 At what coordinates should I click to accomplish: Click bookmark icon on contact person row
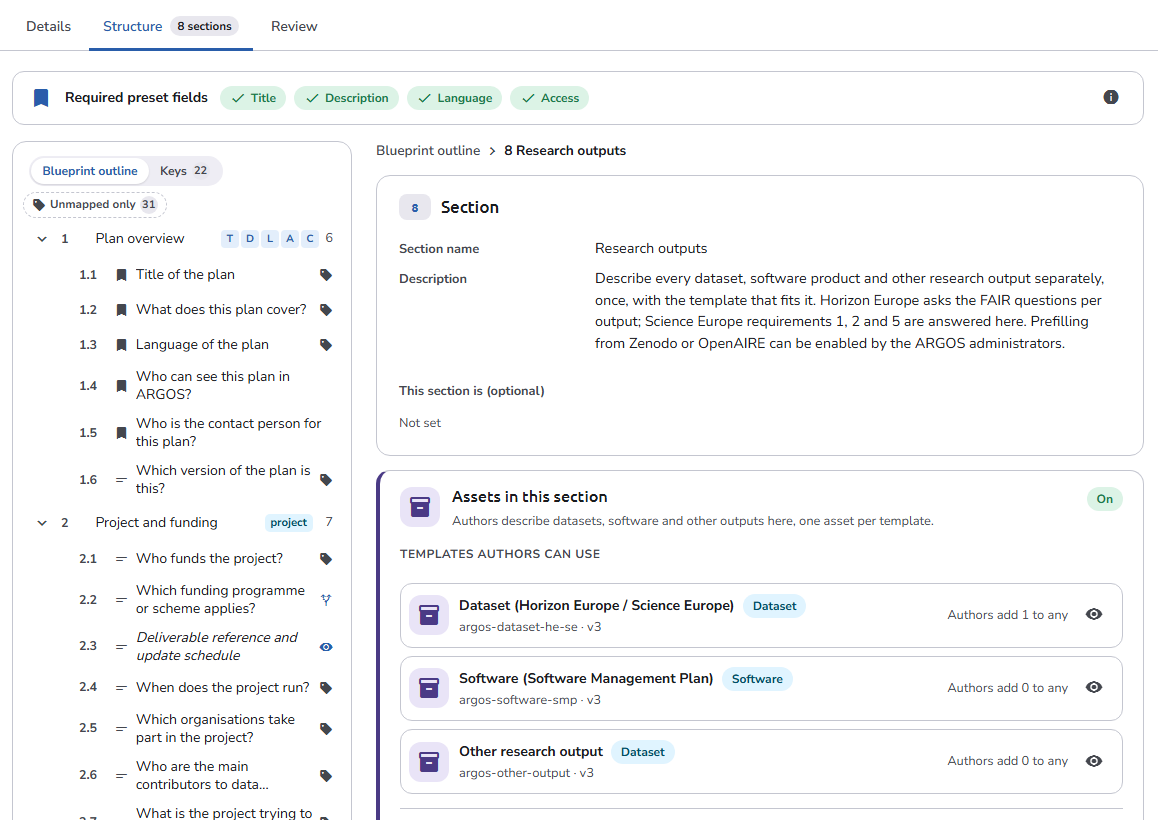click(121, 433)
